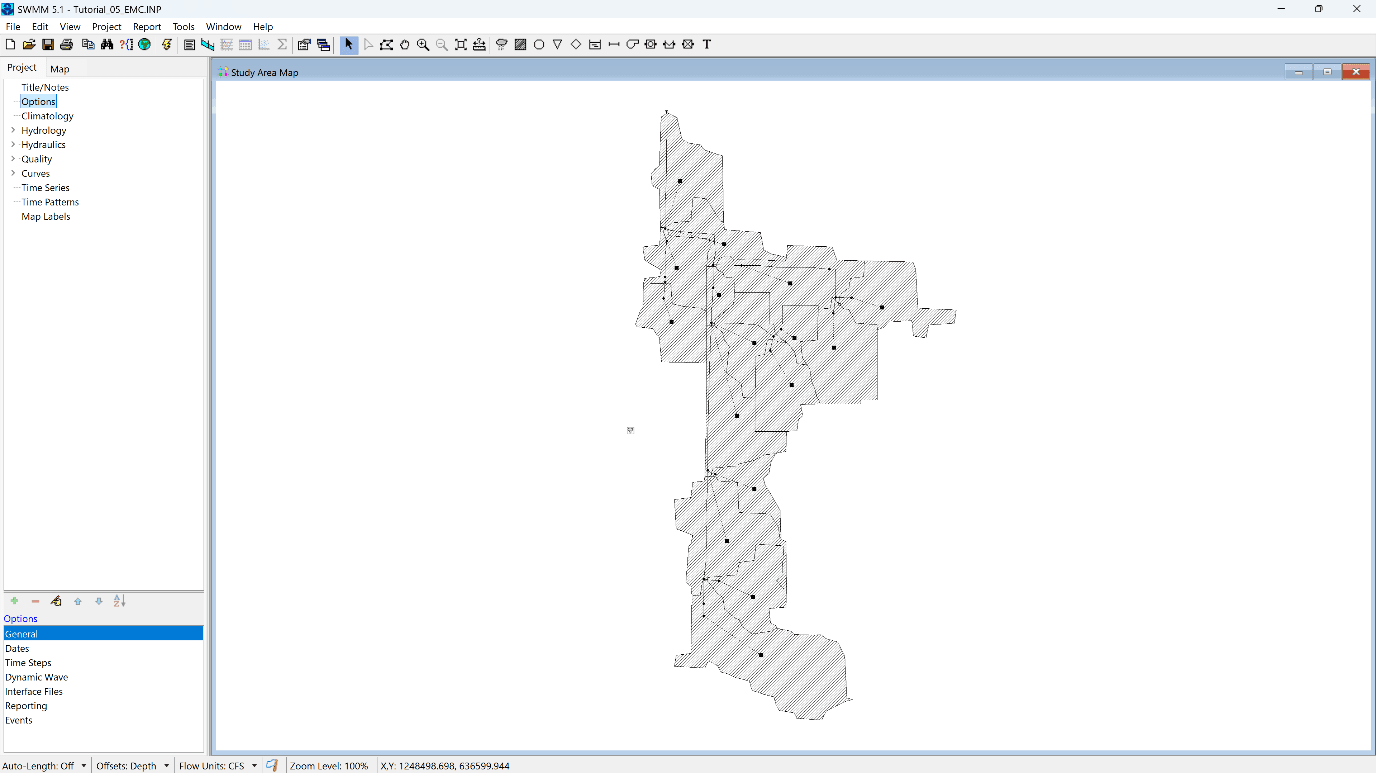
Task: Run the simulation with the lightning bolt icon
Action: (167, 44)
